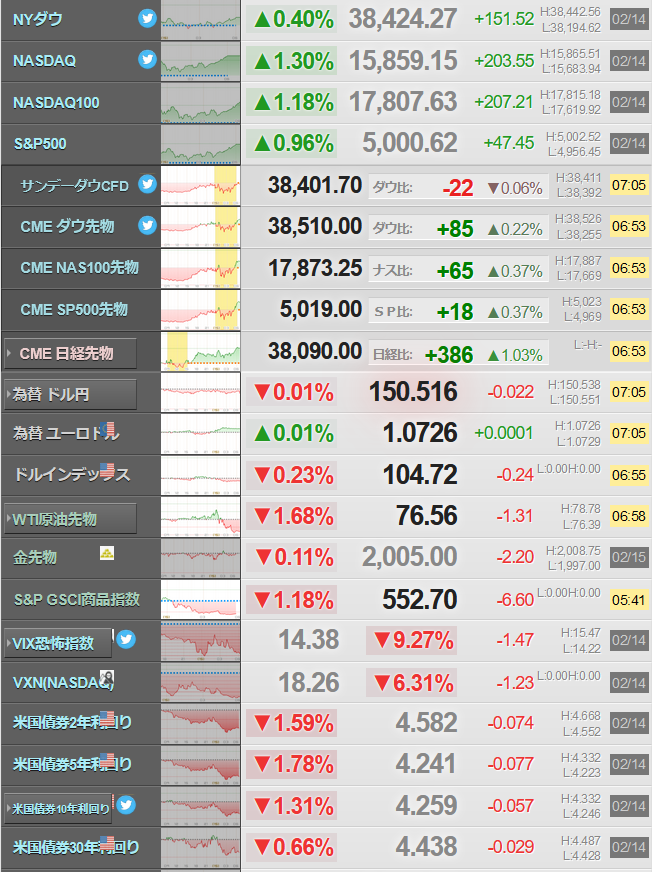Click the ドル円 rate 150.516

coord(413,392)
